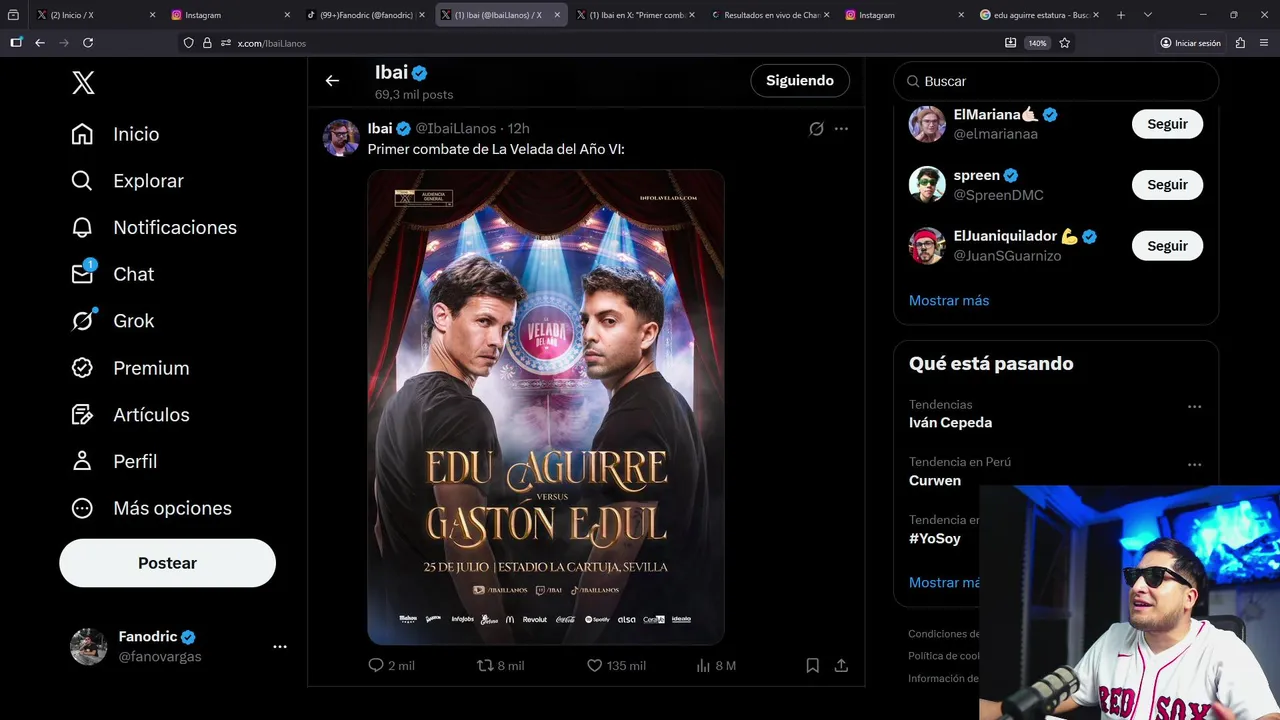
Task: Open more options for Iván Cepeda trend
Action: coord(1194,407)
